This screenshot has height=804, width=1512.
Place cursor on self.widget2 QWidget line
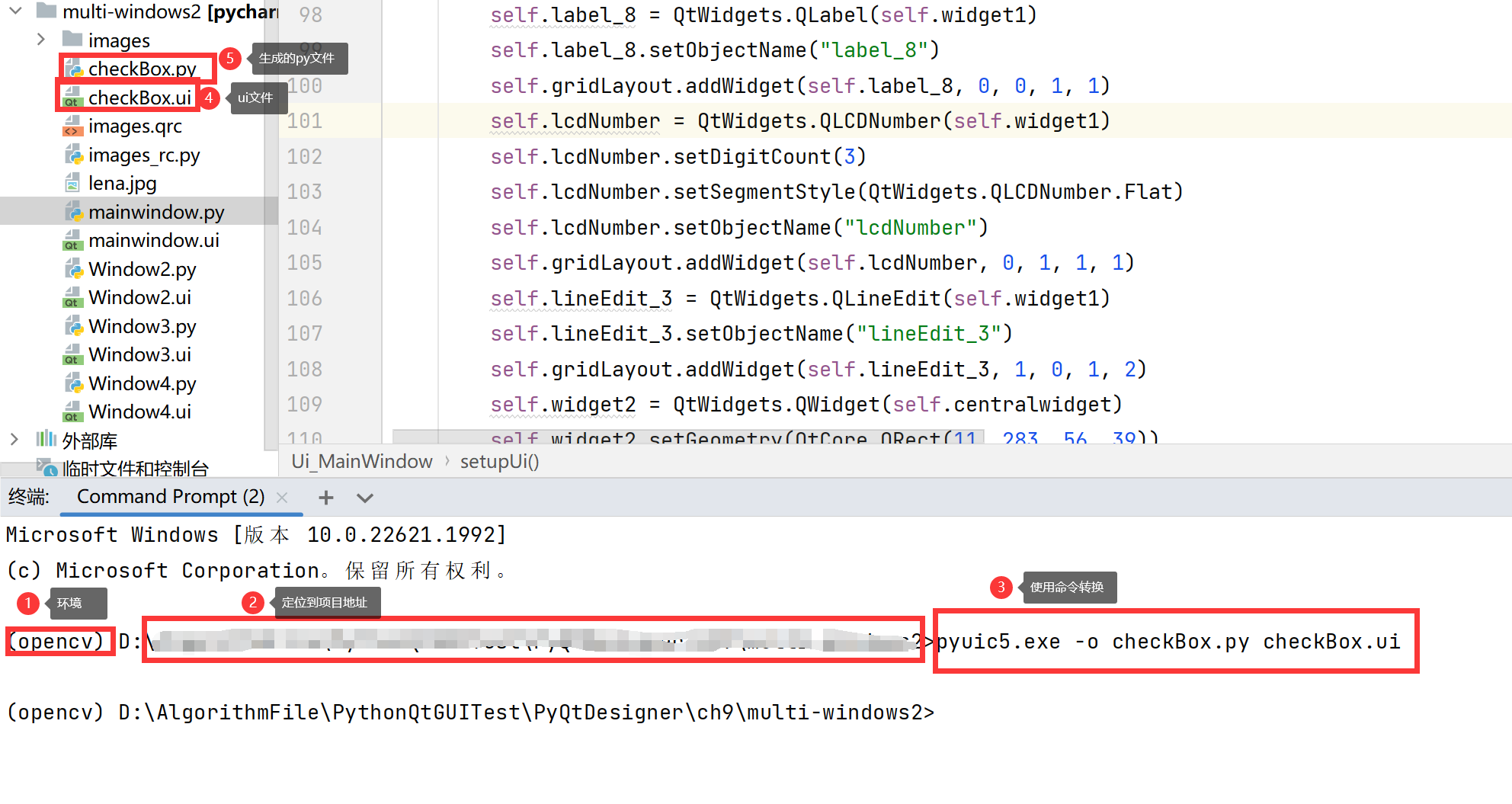point(806,404)
